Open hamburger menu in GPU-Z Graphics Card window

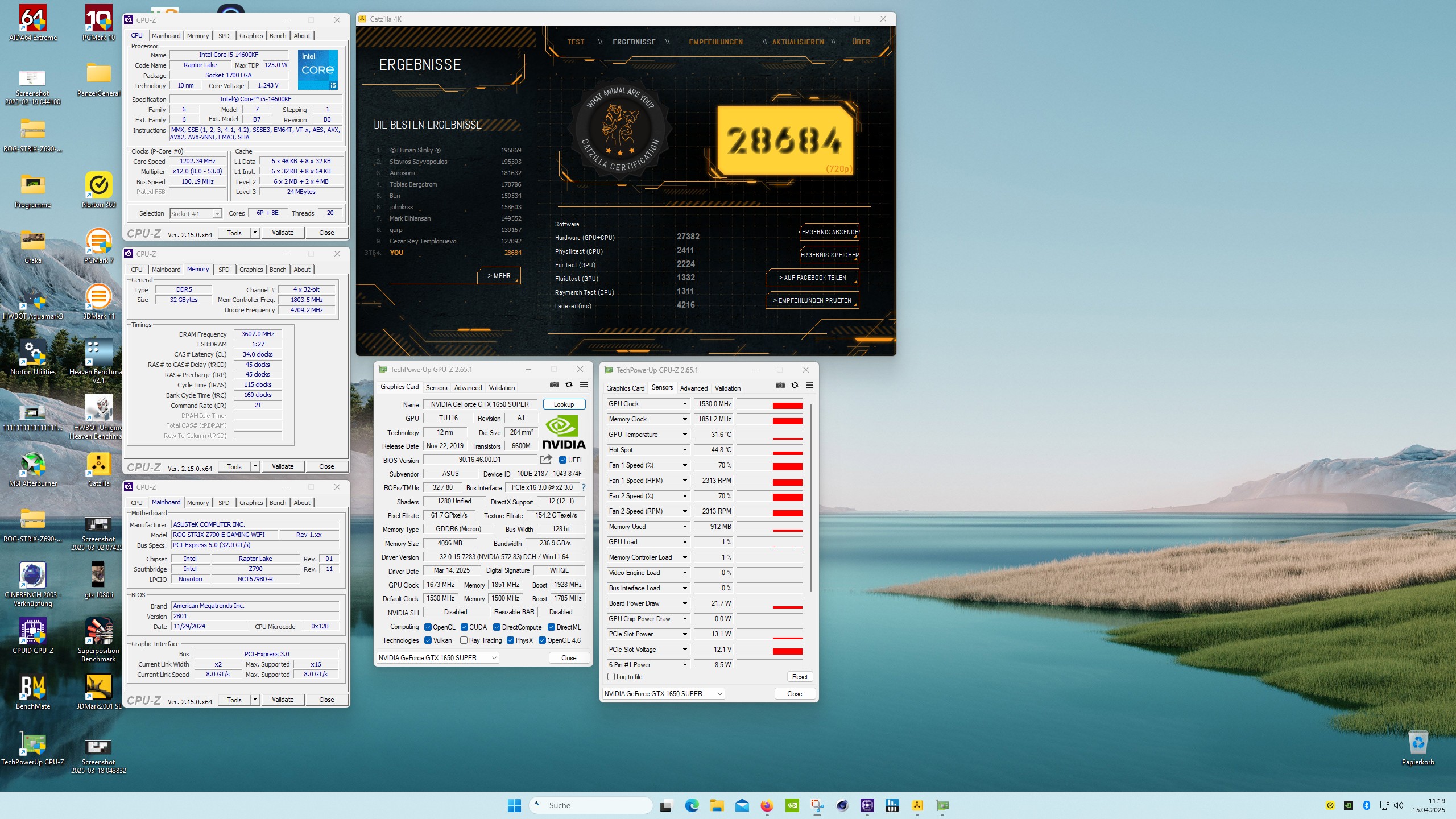click(x=584, y=385)
